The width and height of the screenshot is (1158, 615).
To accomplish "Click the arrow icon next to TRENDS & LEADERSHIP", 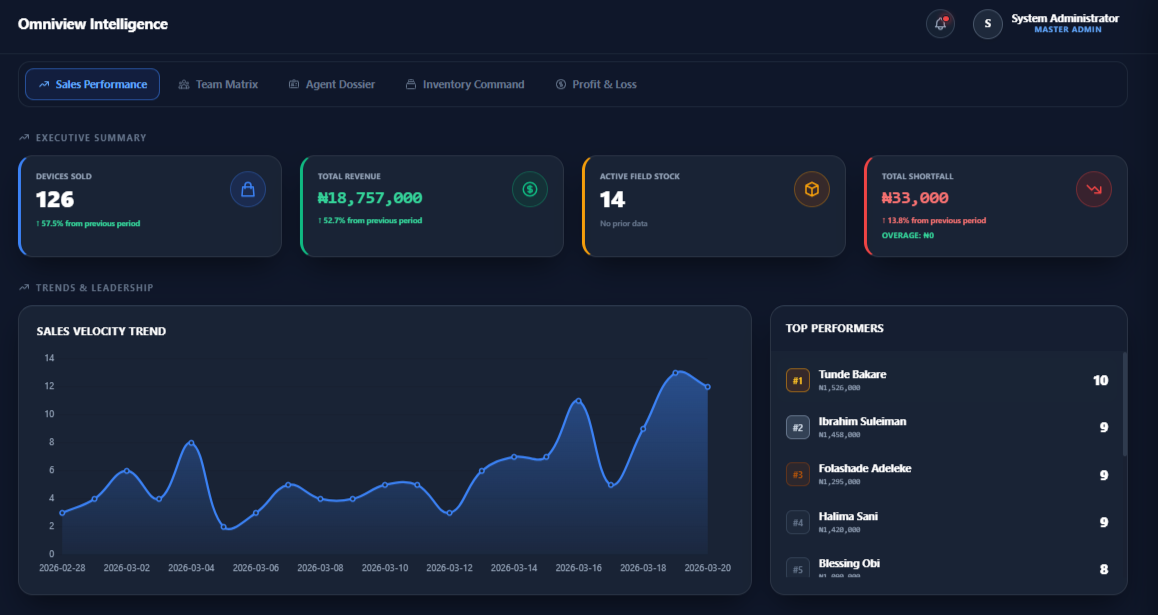I will [23, 287].
